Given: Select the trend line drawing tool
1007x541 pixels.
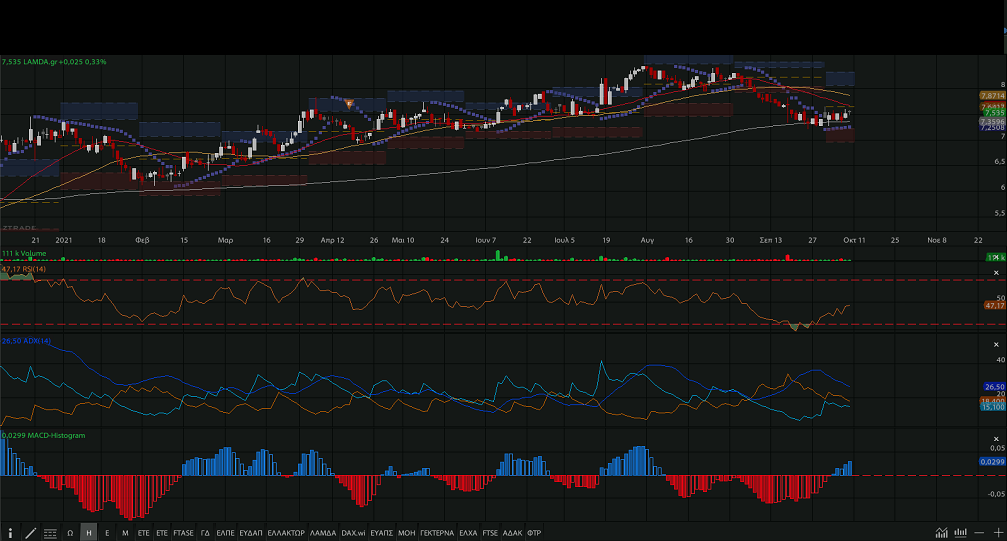Looking at the screenshot, I should (x=30, y=533).
